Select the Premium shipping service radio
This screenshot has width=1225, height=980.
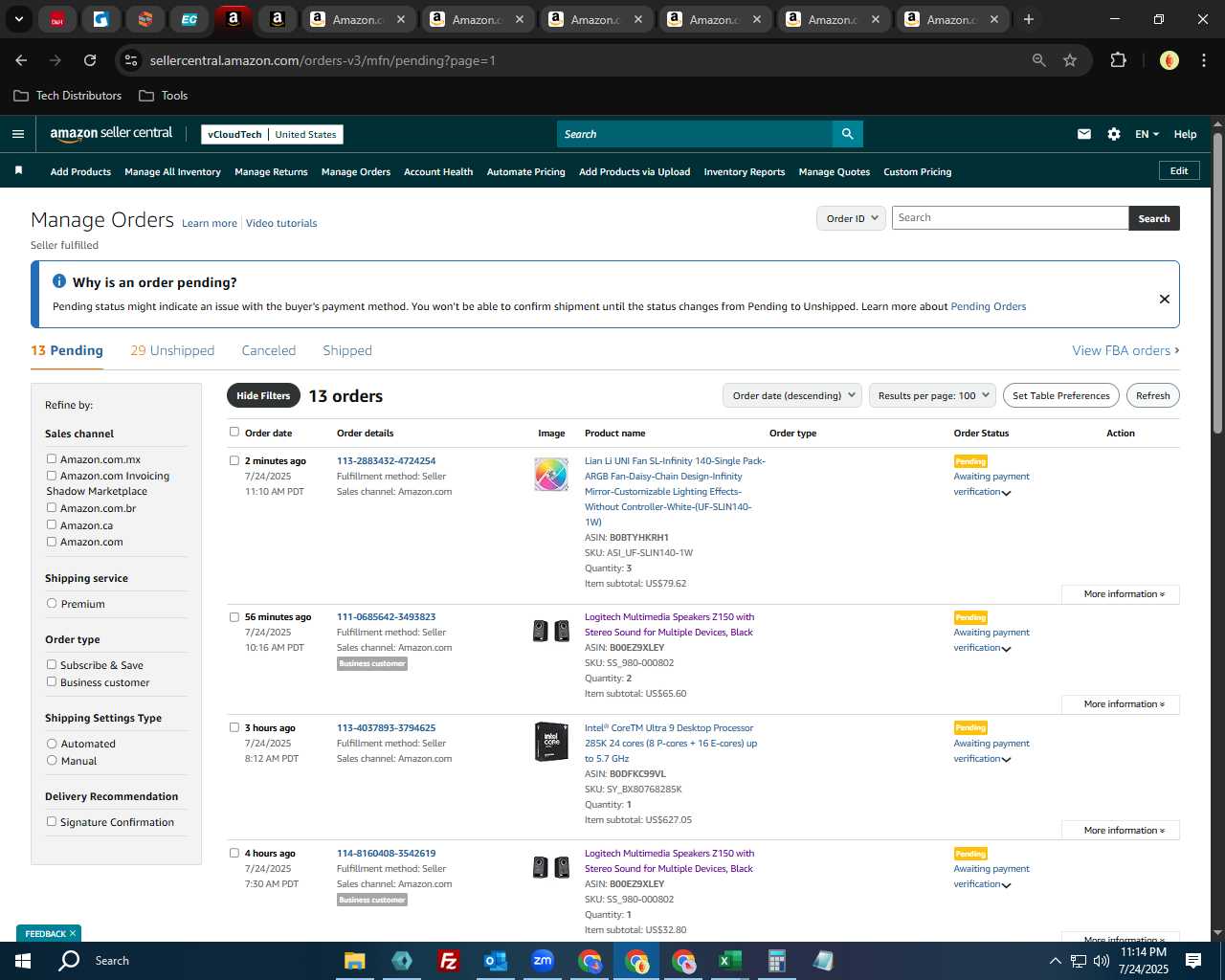pyautogui.click(x=52, y=603)
